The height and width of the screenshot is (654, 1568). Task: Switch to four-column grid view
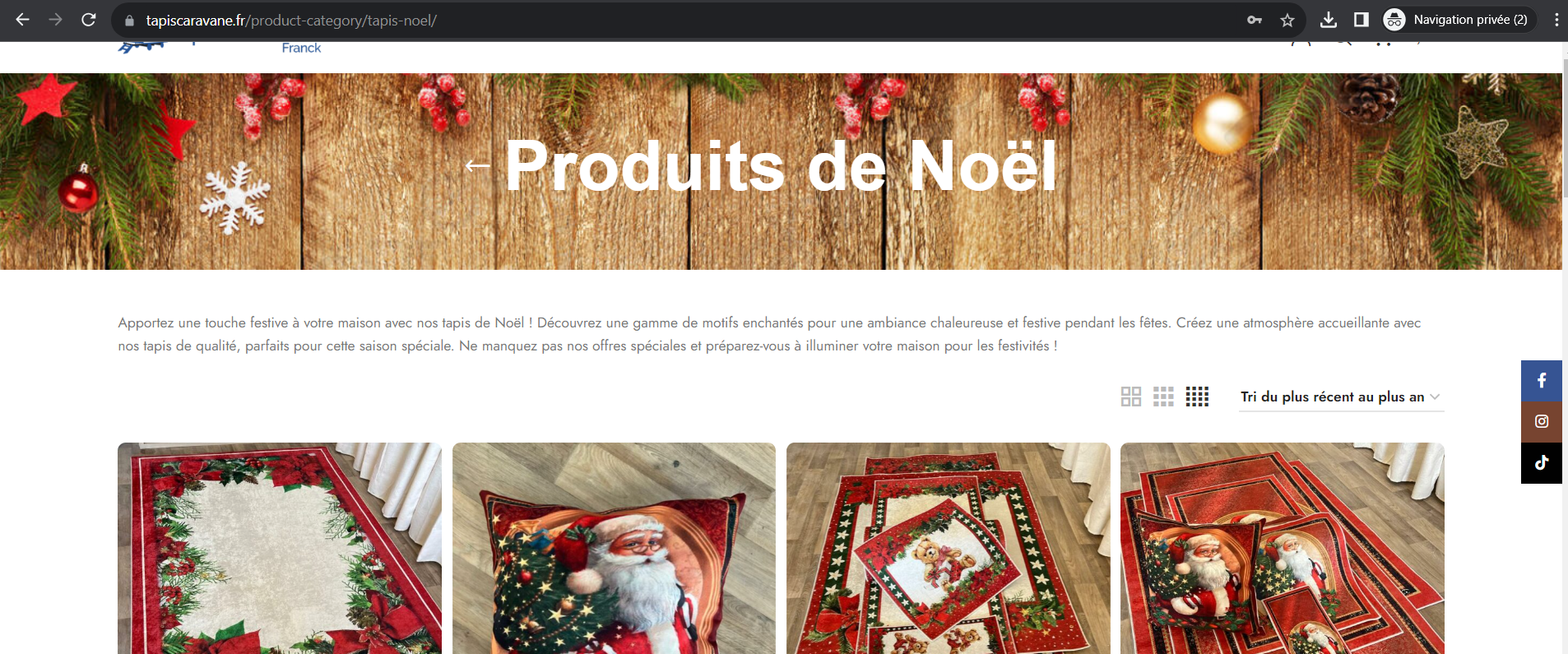1197,397
